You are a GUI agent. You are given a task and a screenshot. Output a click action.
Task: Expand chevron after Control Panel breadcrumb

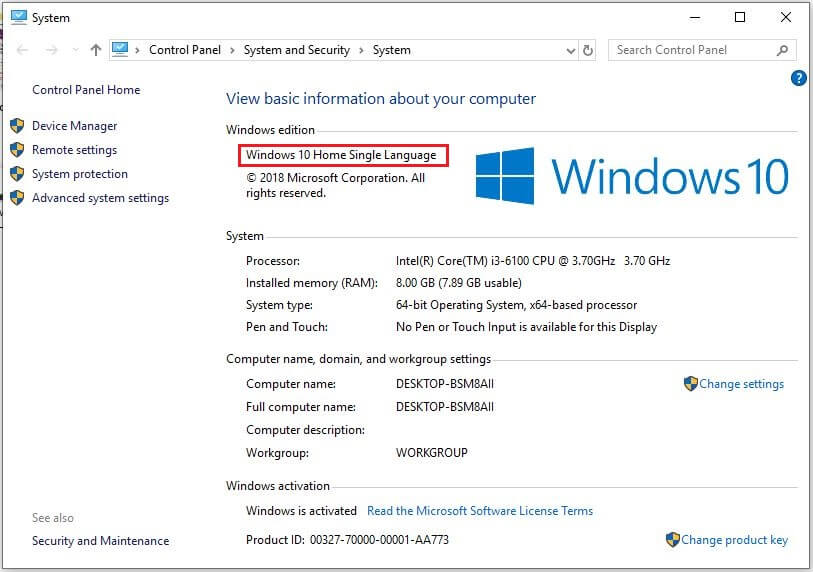tap(232, 50)
